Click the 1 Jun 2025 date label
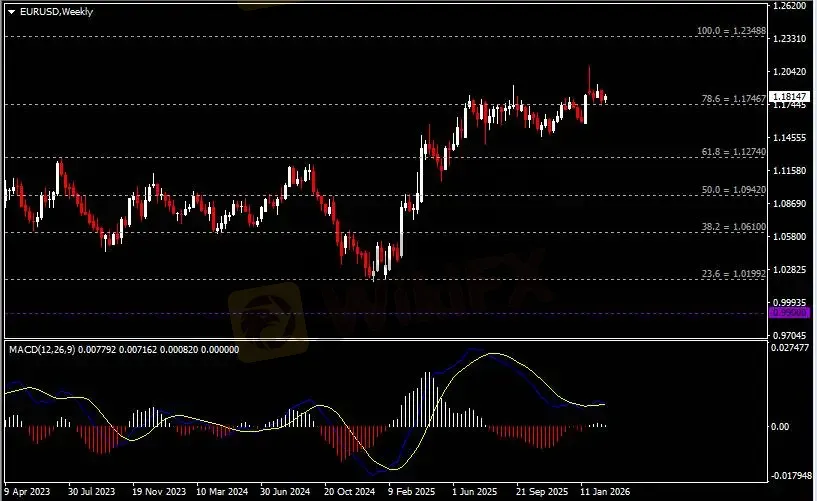Viewport: 817px width, 501px height. coord(475,491)
